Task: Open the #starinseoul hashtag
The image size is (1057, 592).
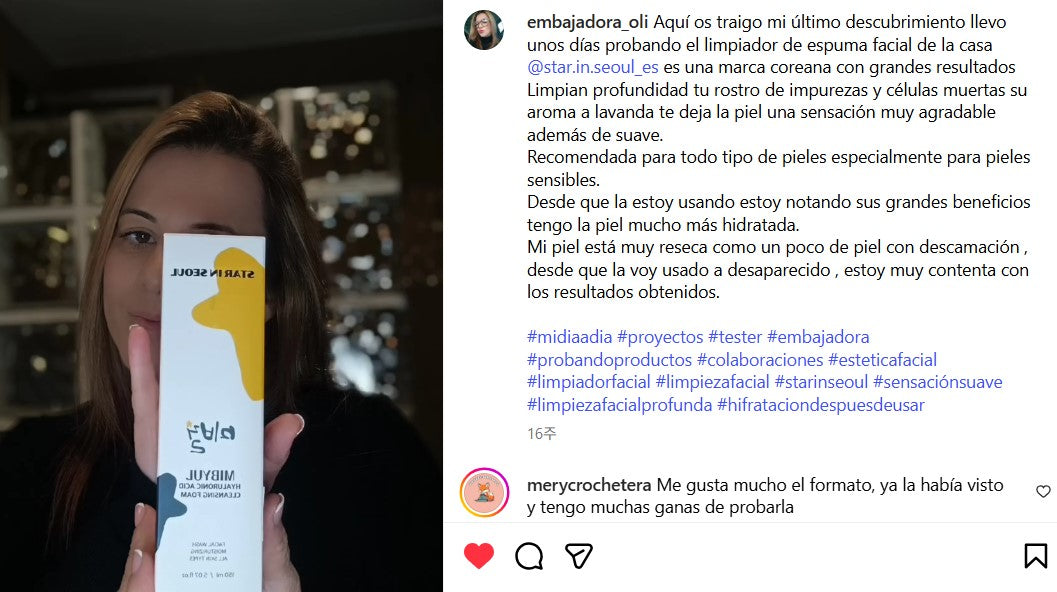Action: [821, 382]
